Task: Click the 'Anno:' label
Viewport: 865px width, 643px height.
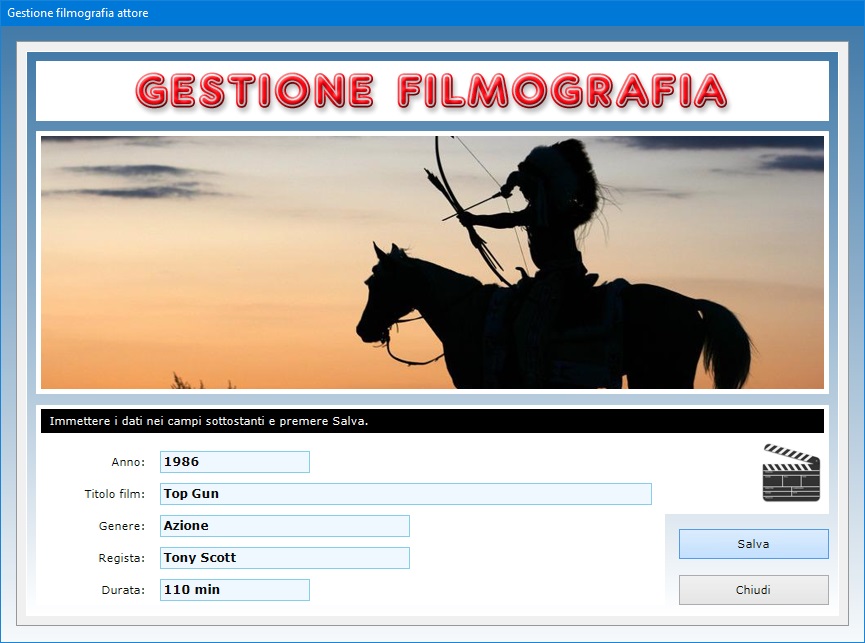Action: pos(128,462)
